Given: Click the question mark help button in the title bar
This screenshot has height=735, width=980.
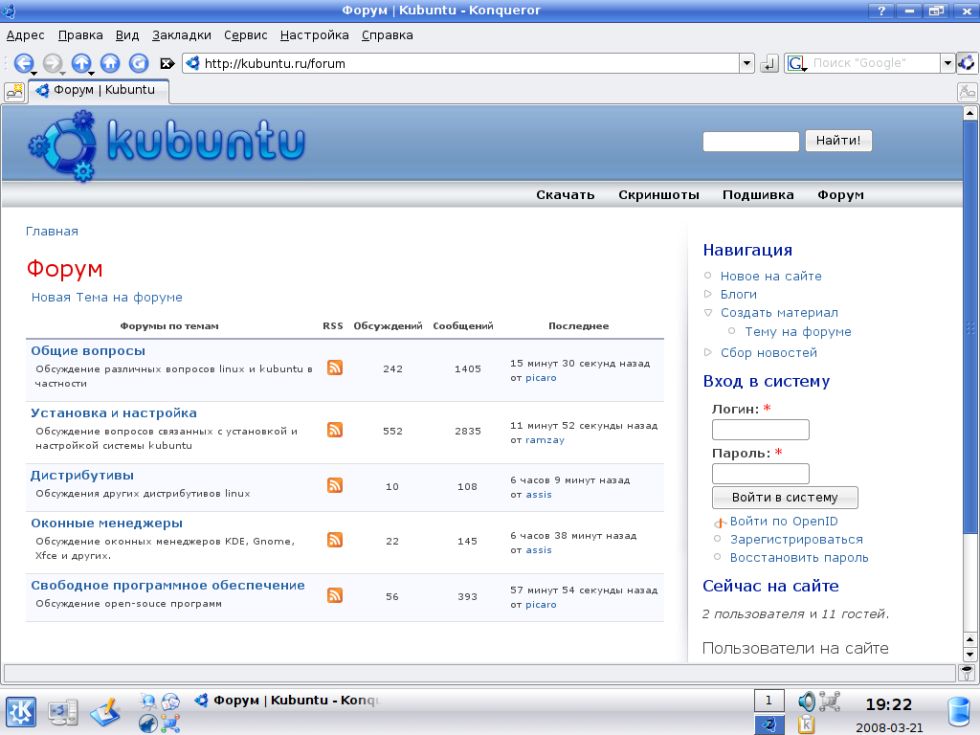Looking at the screenshot, I should pos(881,11).
